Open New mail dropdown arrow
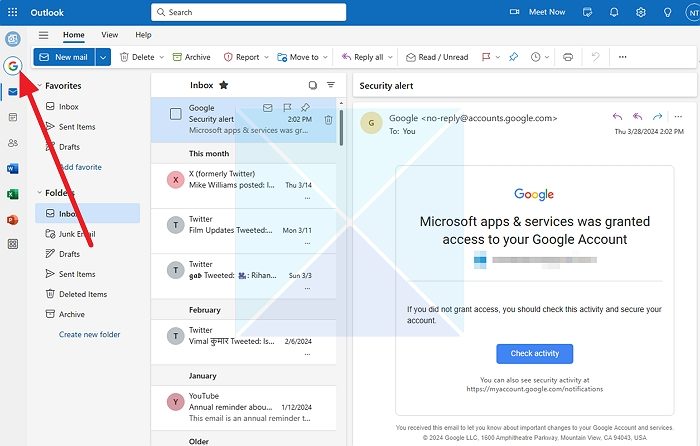This screenshot has height=446, width=700. point(103,57)
